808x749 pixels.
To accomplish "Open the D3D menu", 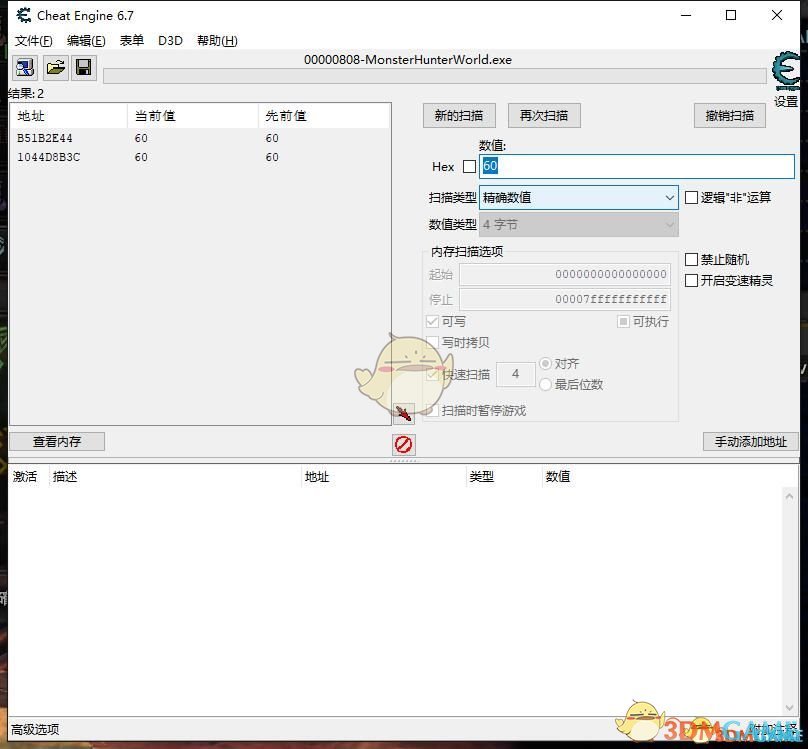I will (170, 41).
